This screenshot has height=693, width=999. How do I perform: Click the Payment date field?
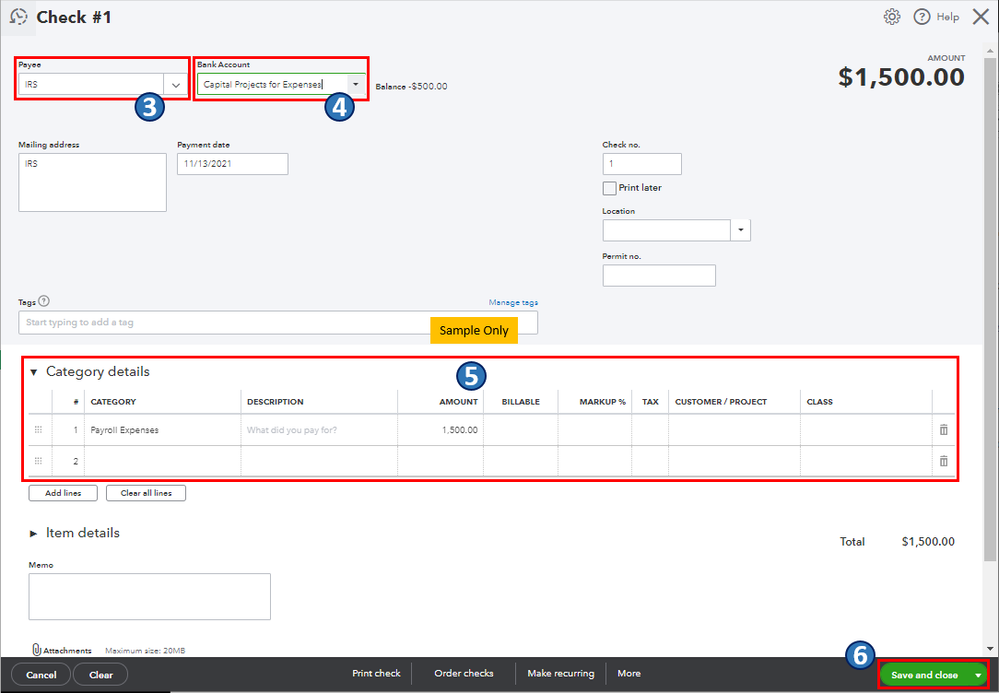pyautogui.click(x=233, y=164)
